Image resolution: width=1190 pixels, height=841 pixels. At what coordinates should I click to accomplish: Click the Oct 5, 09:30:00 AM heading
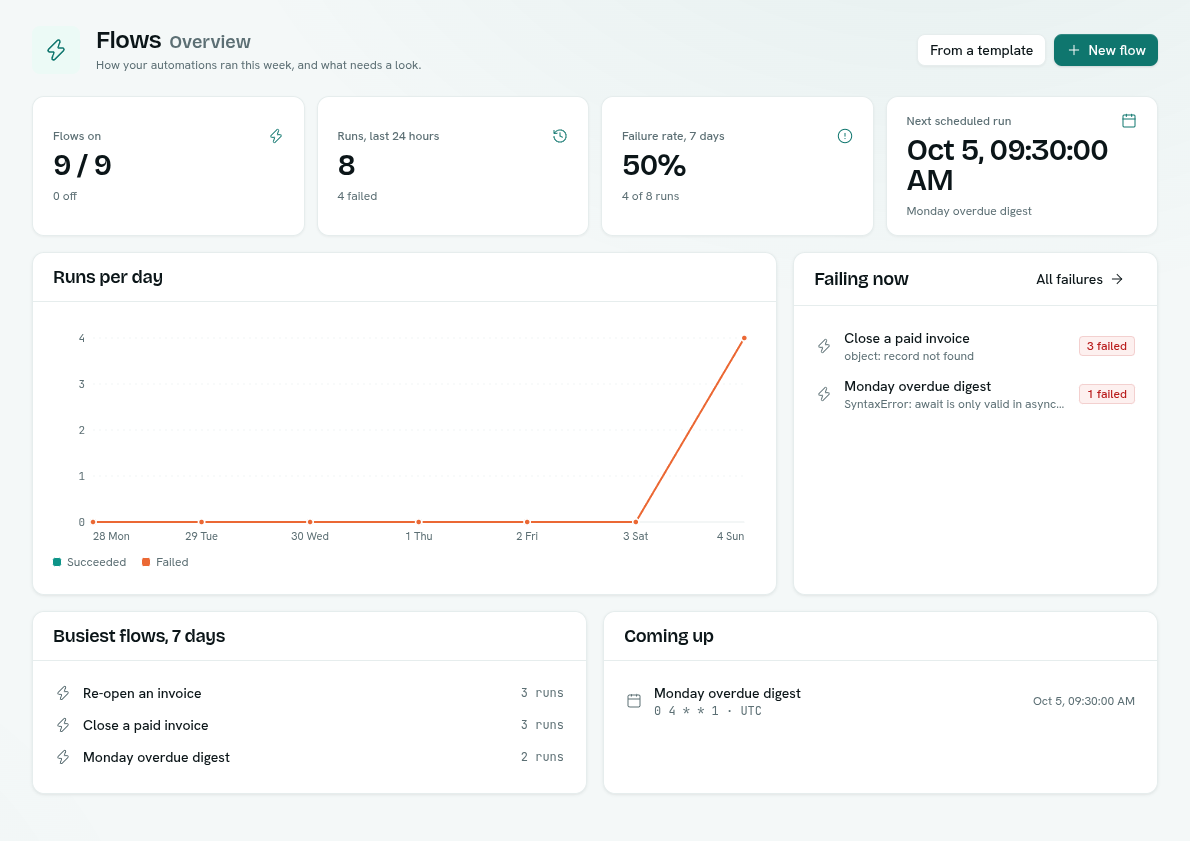1007,165
